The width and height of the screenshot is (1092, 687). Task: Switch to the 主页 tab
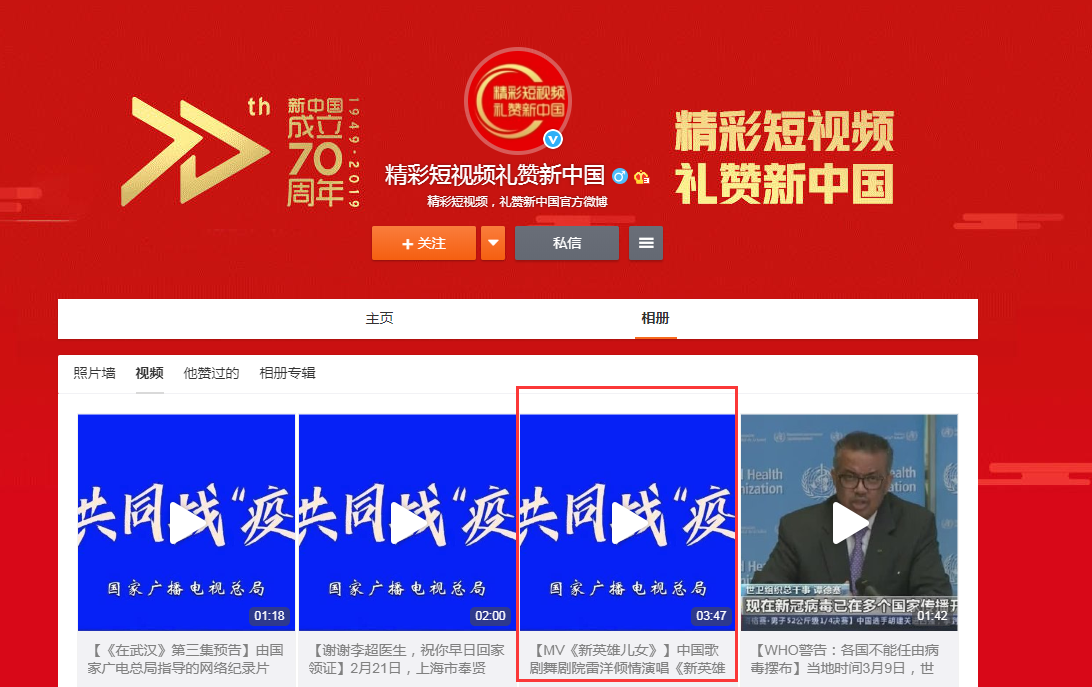(x=380, y=319)
